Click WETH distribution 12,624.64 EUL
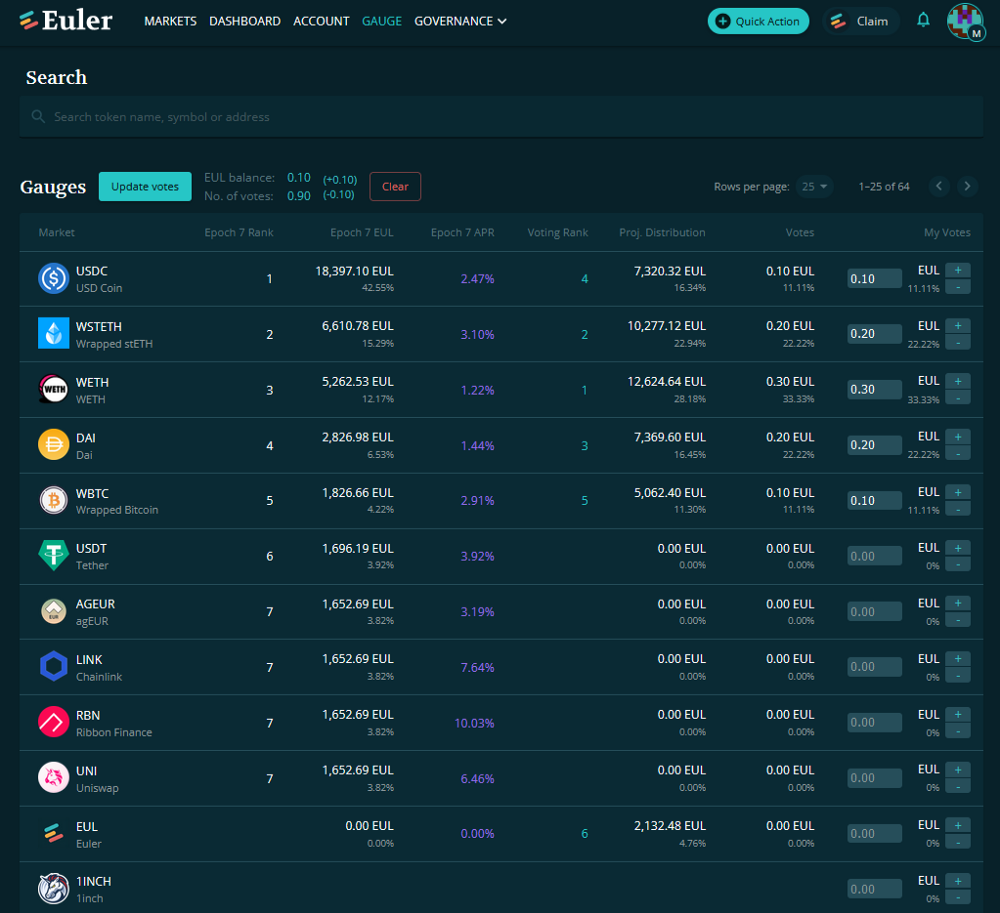The height and width of the screenshot is (913, 1000). pyautogui.click(x=666, y=381)
